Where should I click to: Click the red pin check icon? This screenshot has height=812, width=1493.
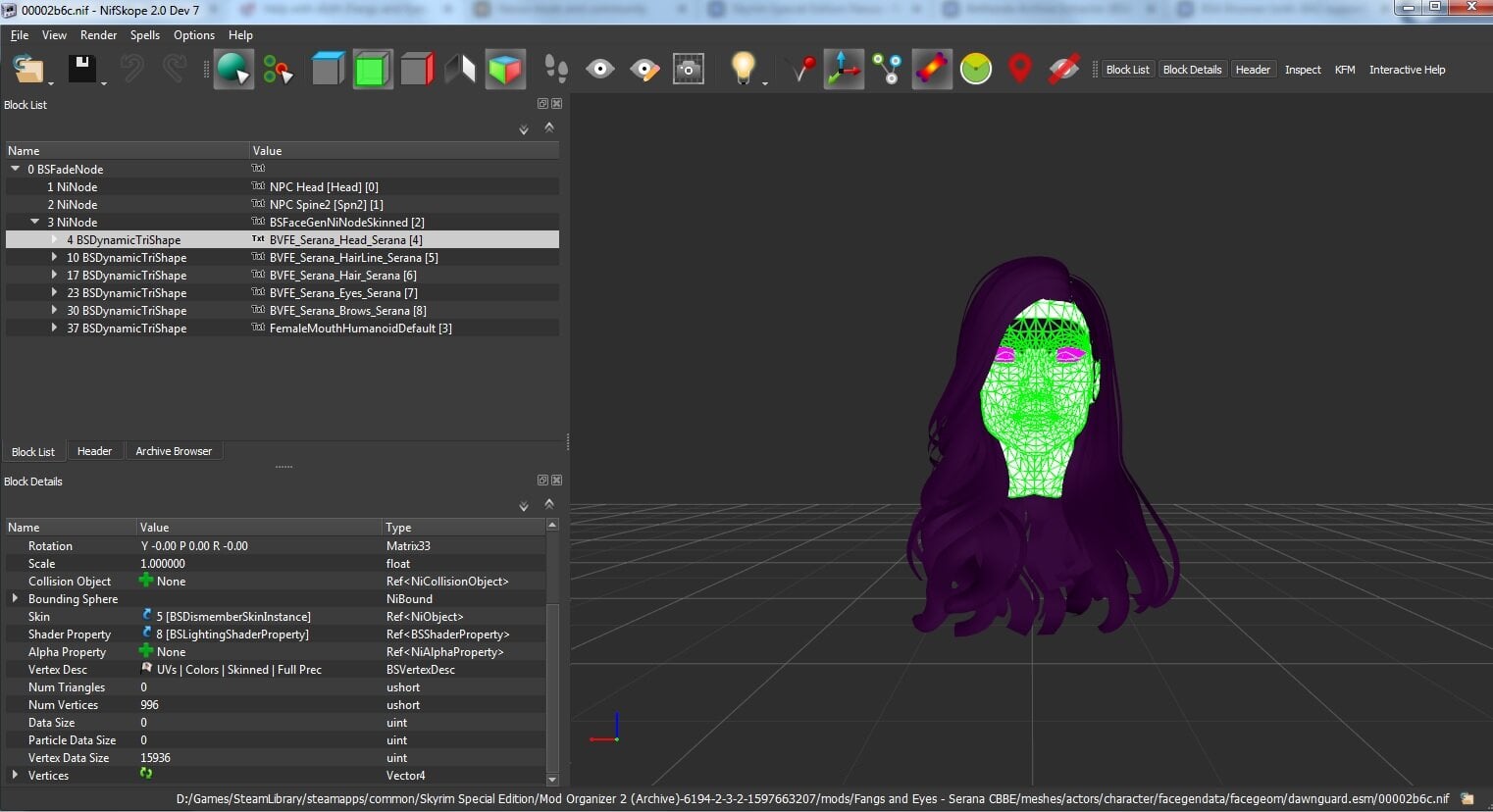(800, 70)
